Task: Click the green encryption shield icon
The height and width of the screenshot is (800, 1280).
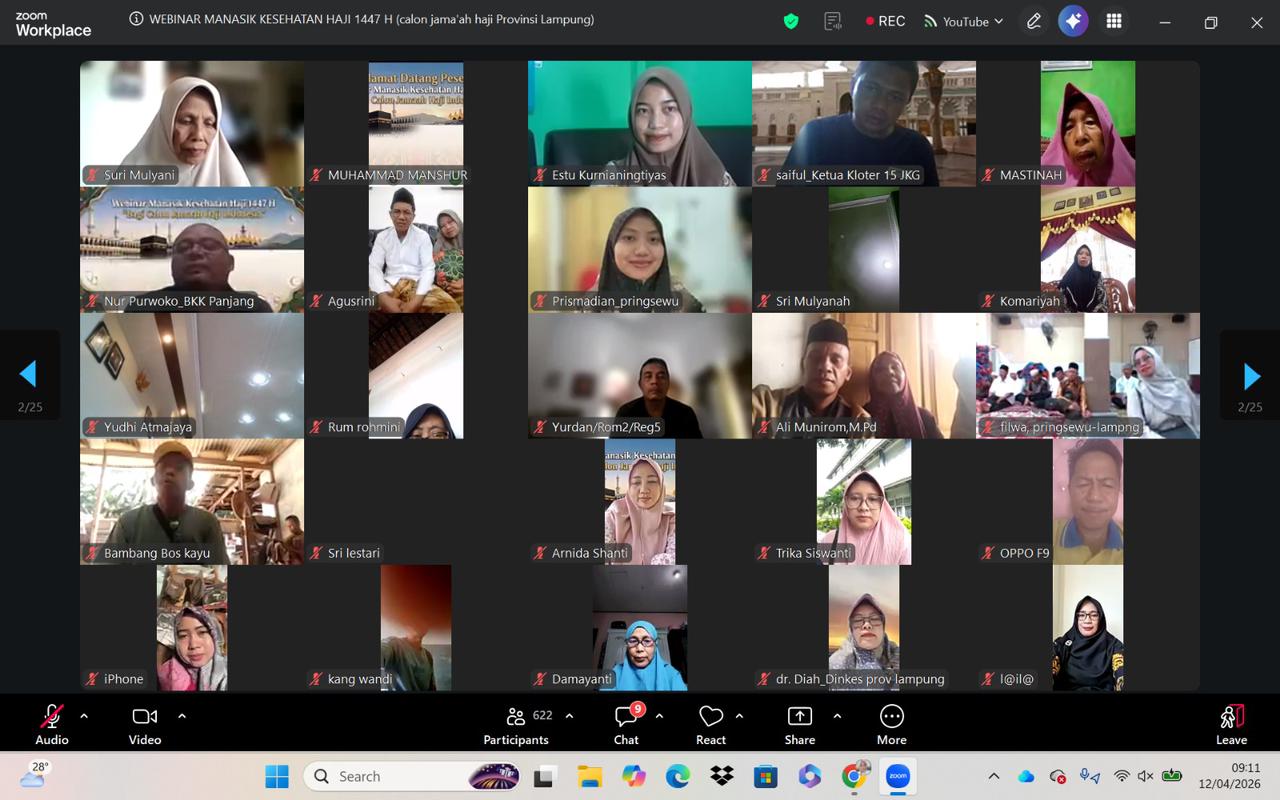Action: 790,21
